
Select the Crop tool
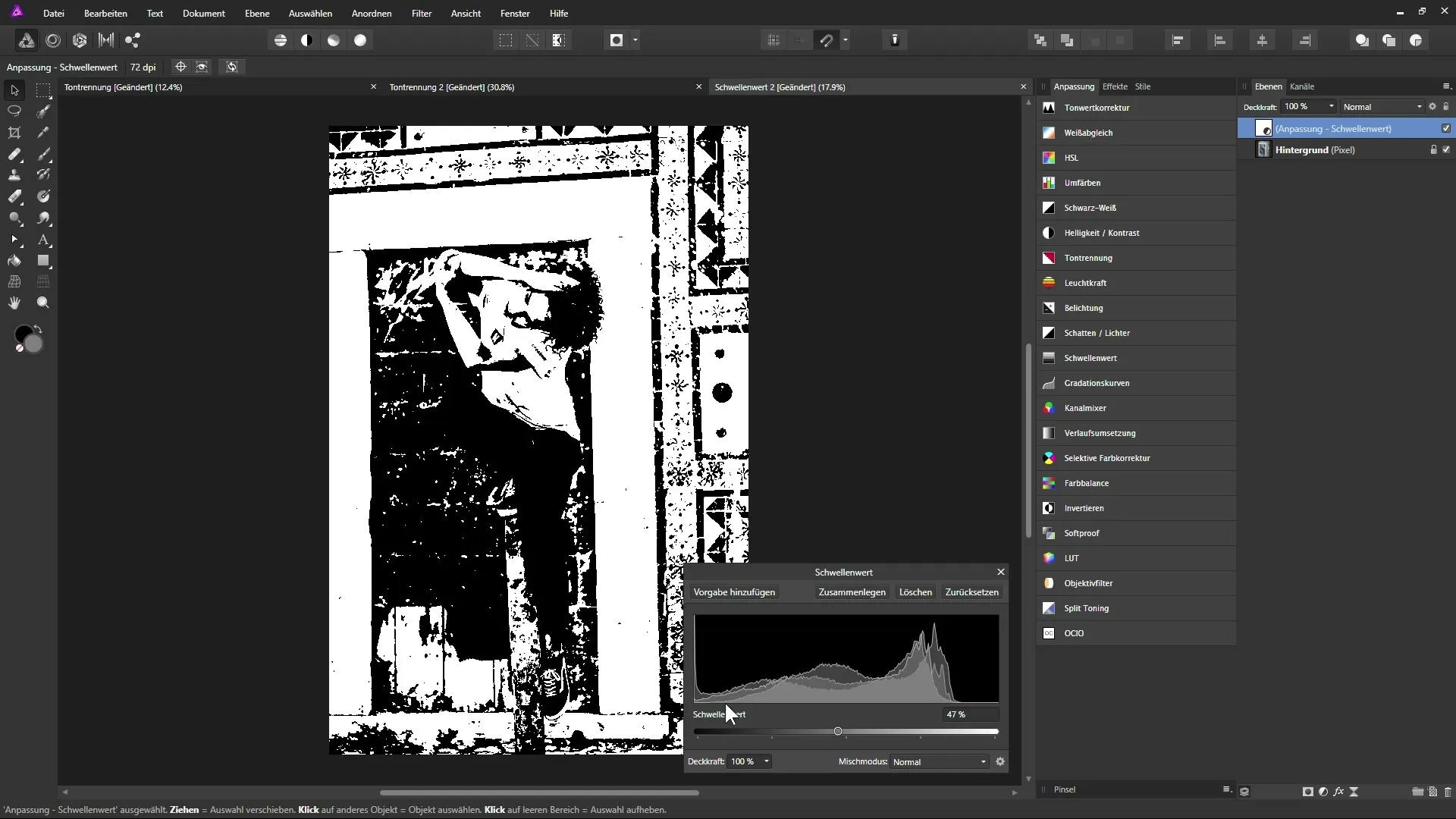pyautogui.click(x=14, y=133)
